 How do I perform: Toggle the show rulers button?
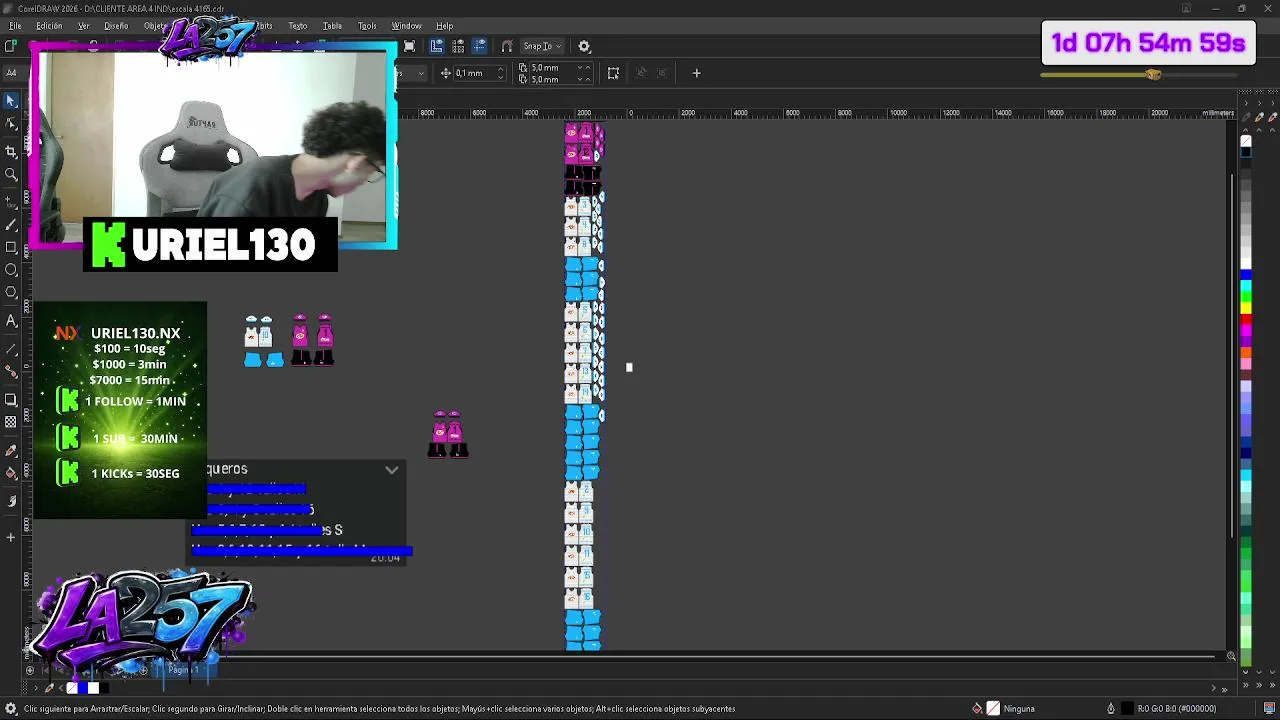436,46
